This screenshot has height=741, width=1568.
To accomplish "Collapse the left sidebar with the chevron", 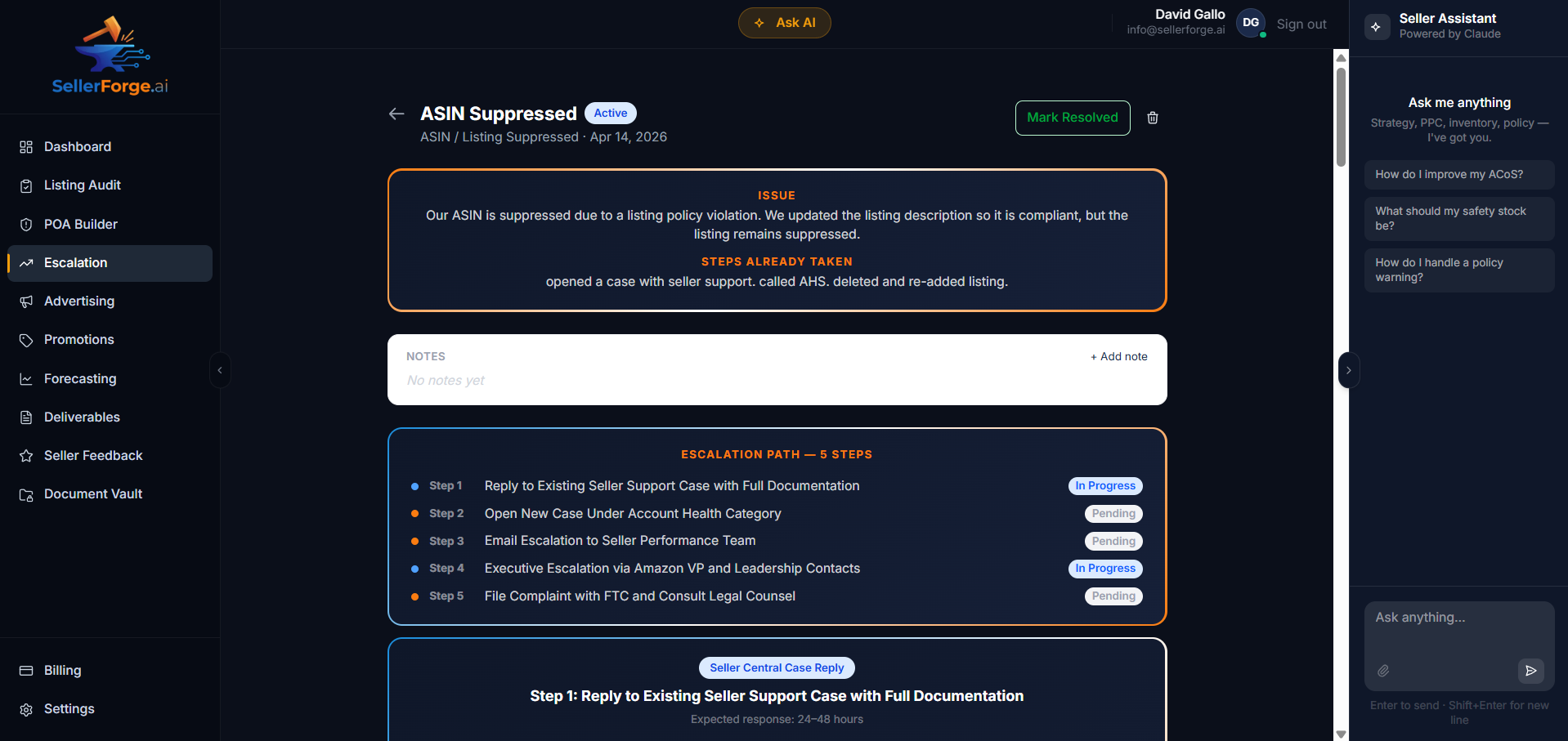I will [220, 369].
